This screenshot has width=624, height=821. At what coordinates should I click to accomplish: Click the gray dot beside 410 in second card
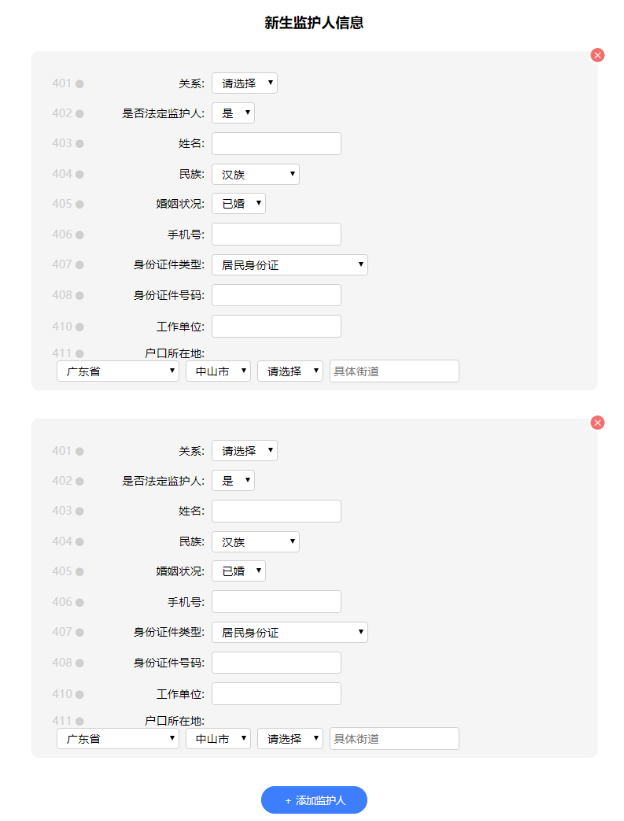tap(80, 694)
